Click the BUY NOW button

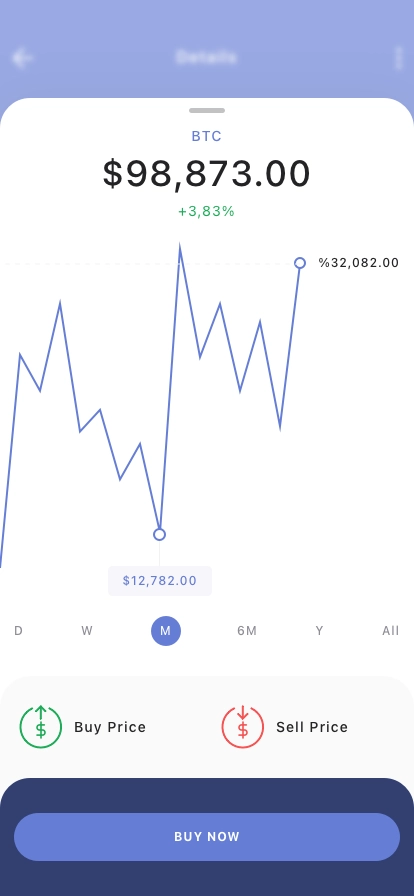pos(207,837)
